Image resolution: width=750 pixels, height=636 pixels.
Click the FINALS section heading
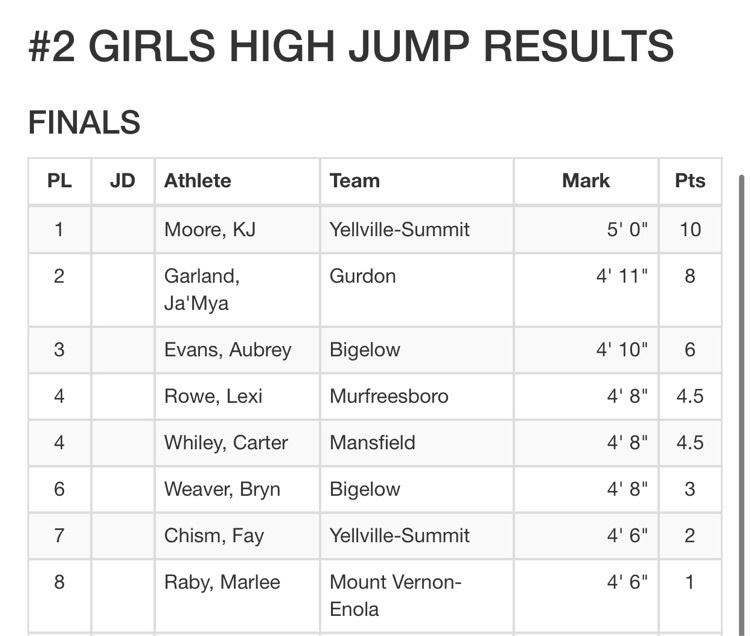tap(84, 122)
